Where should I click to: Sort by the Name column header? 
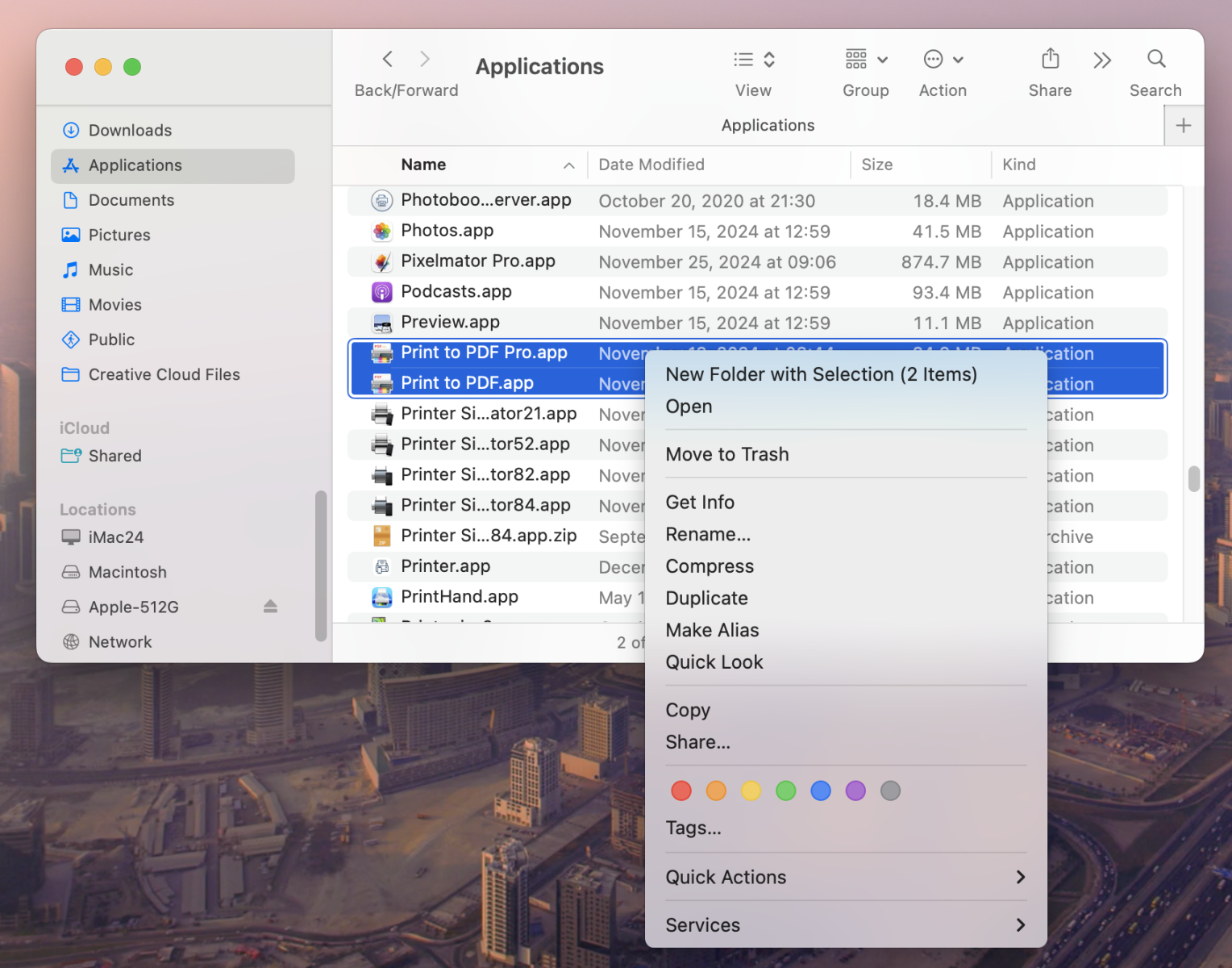(x=423, y=165)
